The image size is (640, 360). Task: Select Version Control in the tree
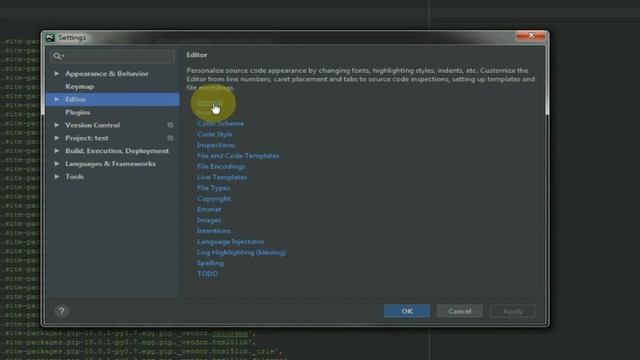pos(93,125)
